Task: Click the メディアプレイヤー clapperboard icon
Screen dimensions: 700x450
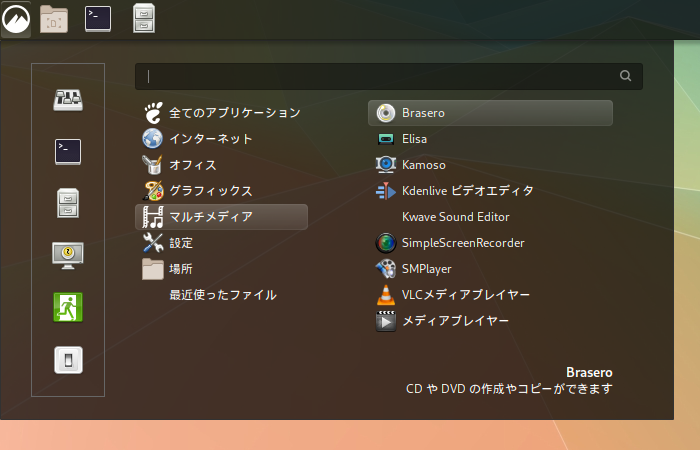Action: [386, 321]
